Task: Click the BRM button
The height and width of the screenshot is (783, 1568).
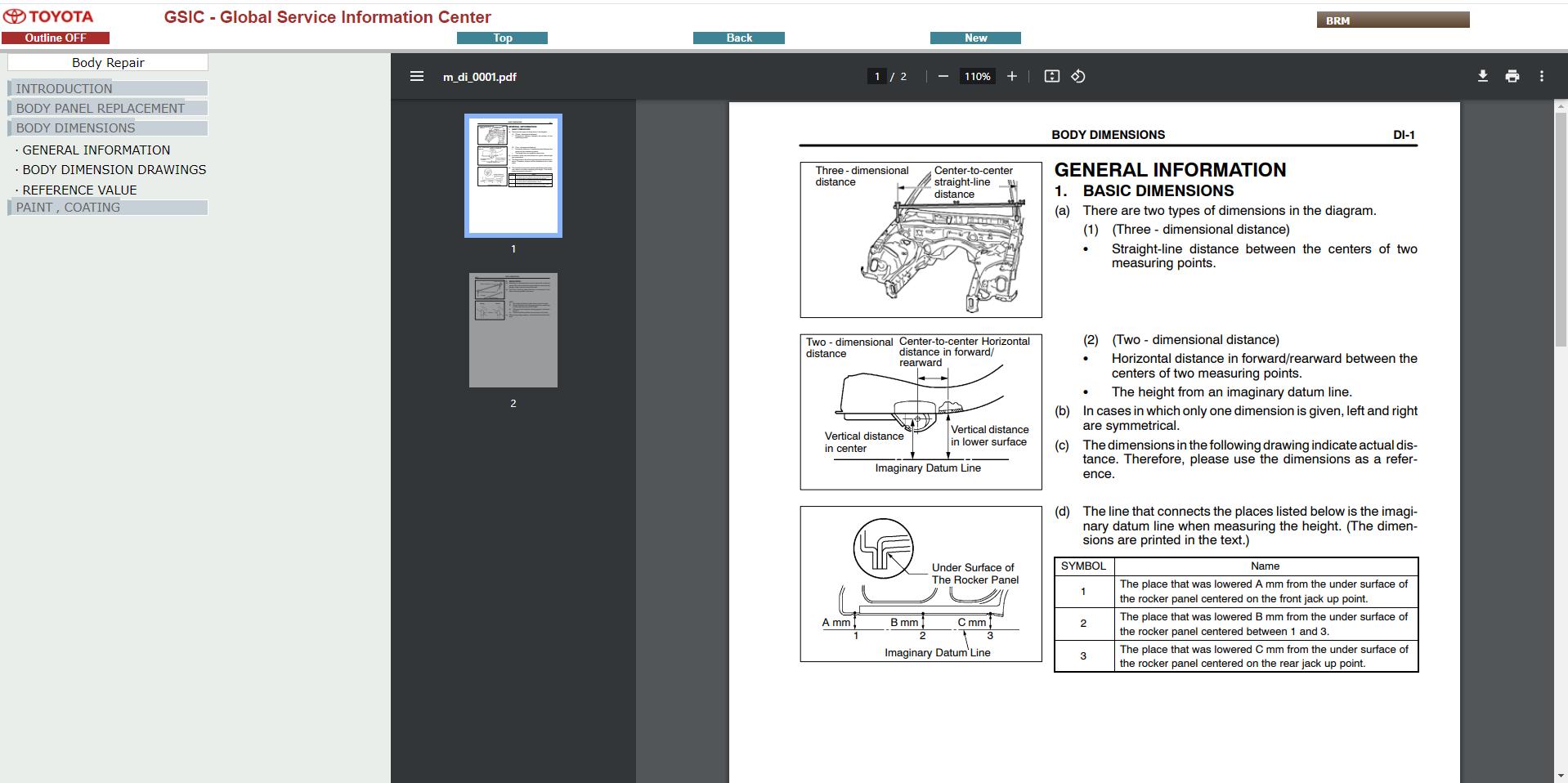Action: click(1393, 20)
